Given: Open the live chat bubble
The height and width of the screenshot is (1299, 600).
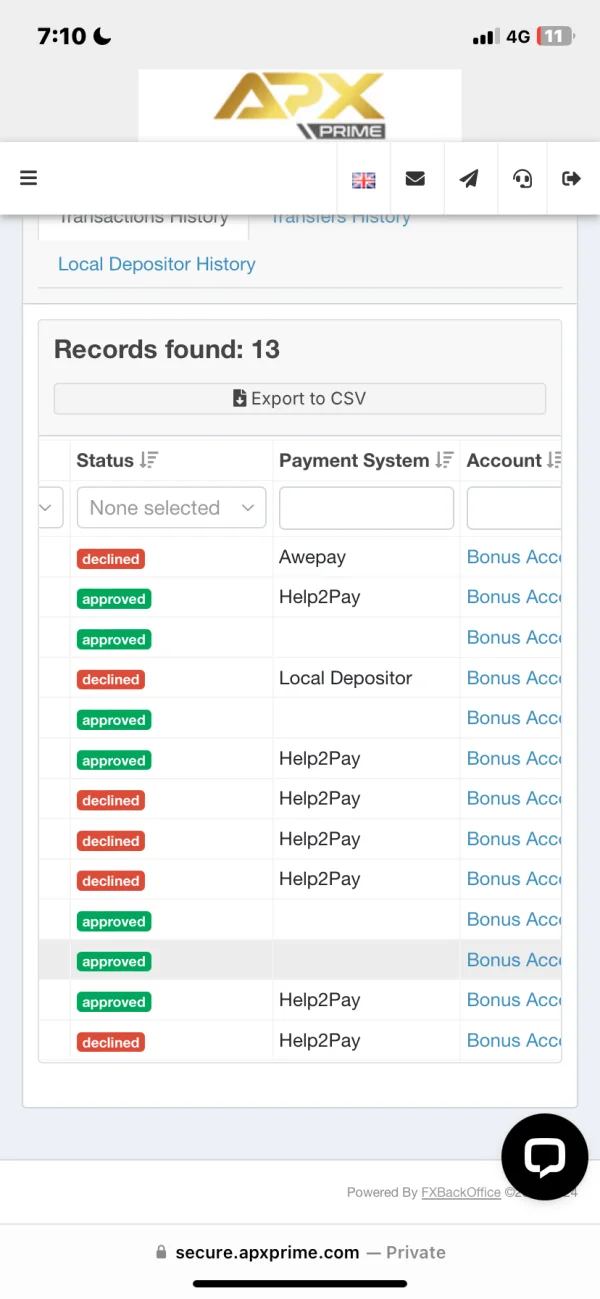Looking at the screenshot, I should coord(545,1157).
